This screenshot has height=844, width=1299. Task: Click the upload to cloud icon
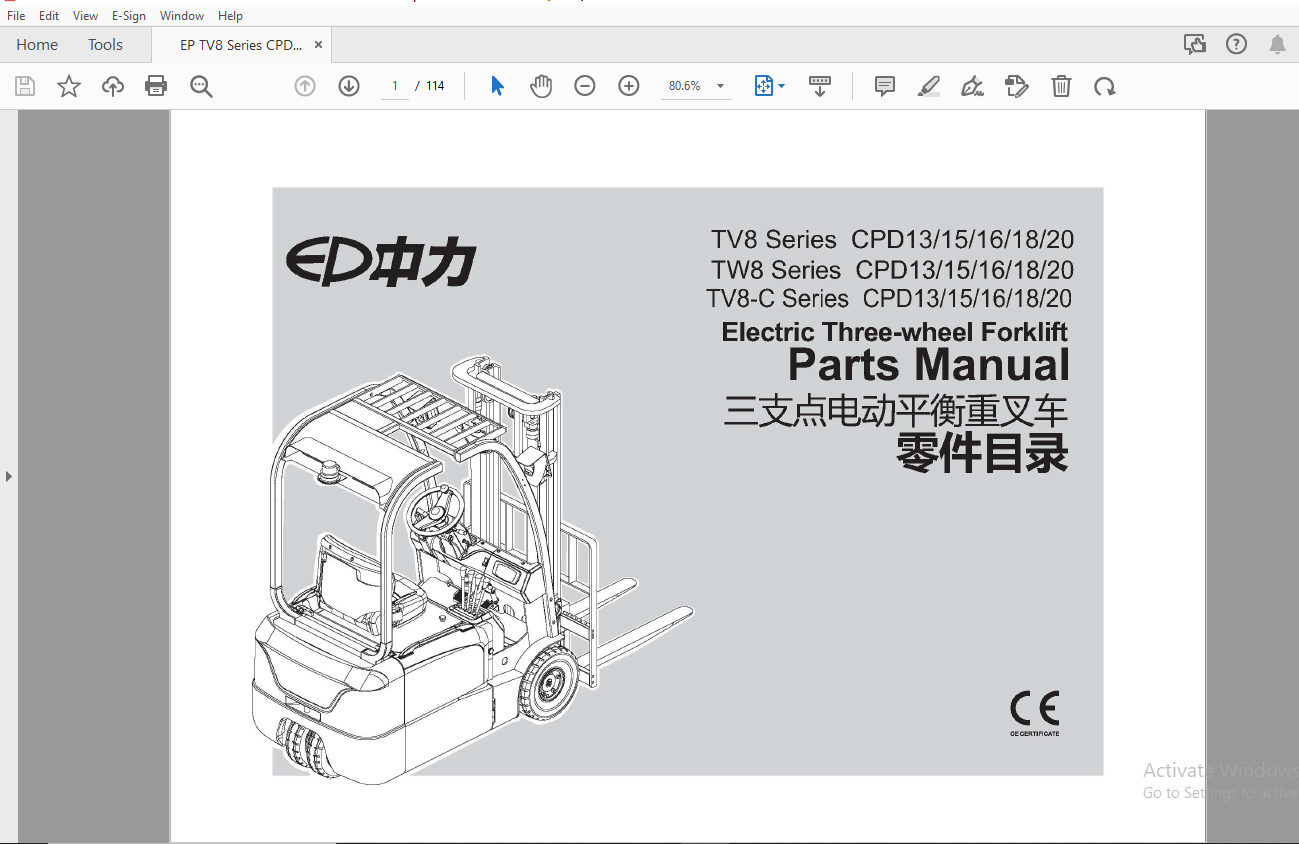(x=113, y=86)
